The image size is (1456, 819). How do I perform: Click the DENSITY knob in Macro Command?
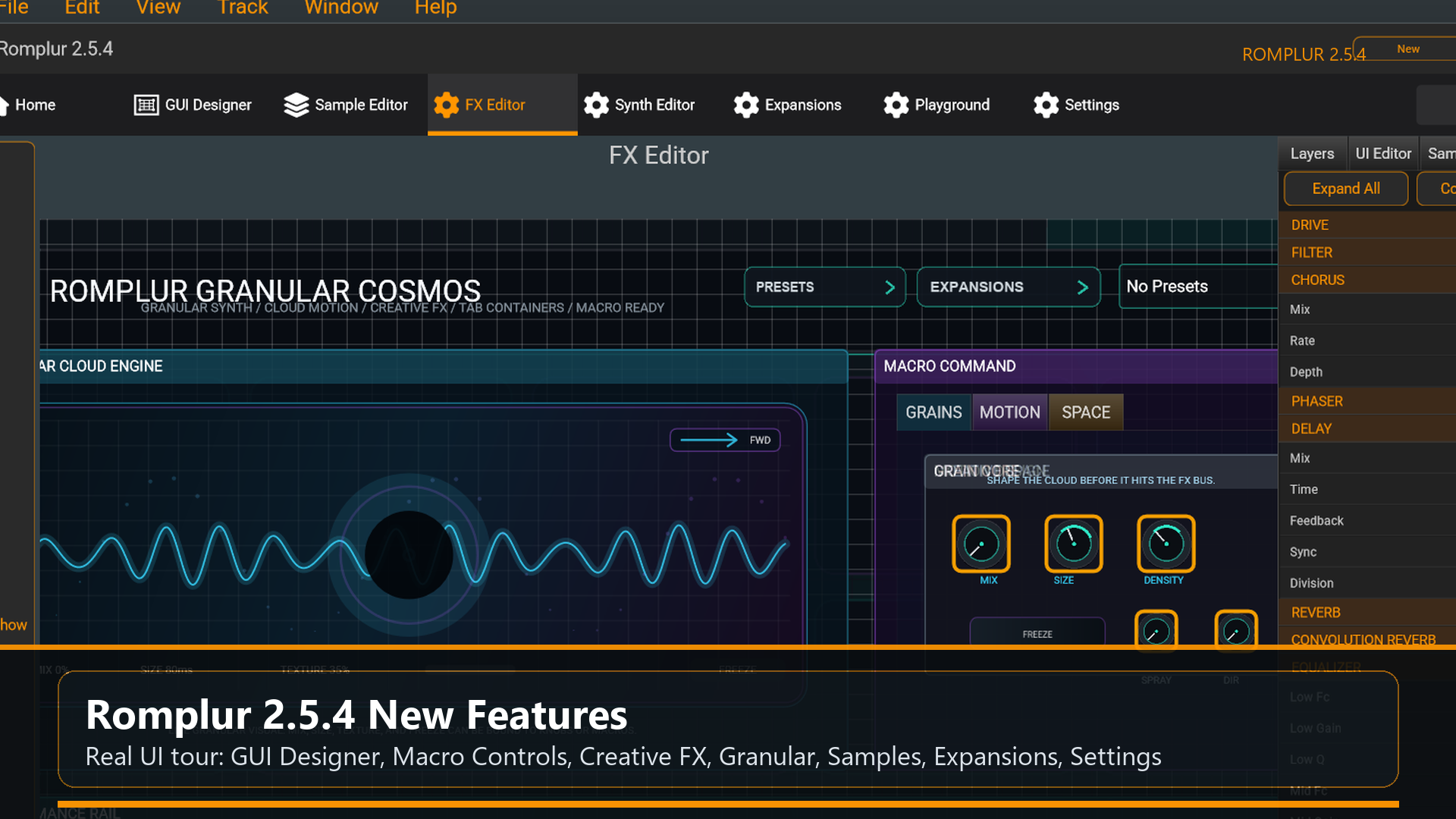click(1166, 544)
